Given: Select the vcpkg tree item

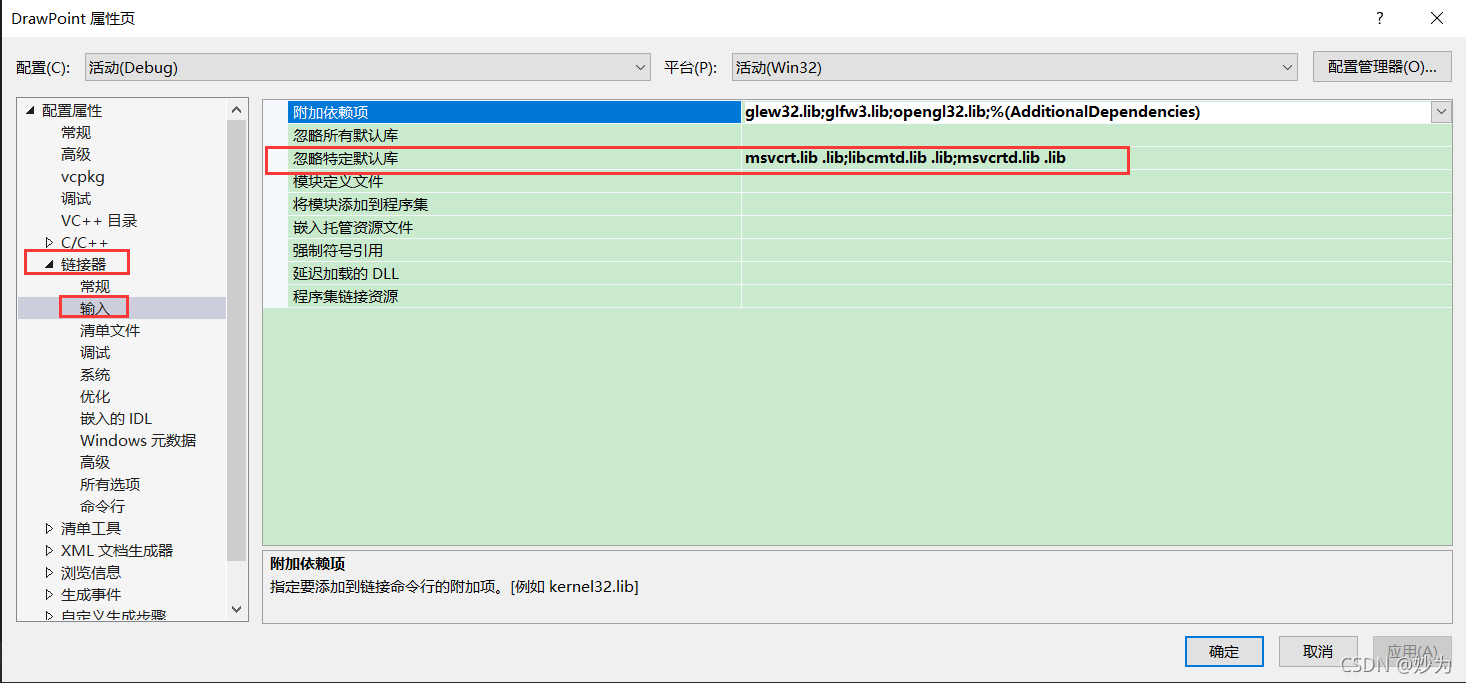Looking at the screenshot, I should tap(83, 177).
